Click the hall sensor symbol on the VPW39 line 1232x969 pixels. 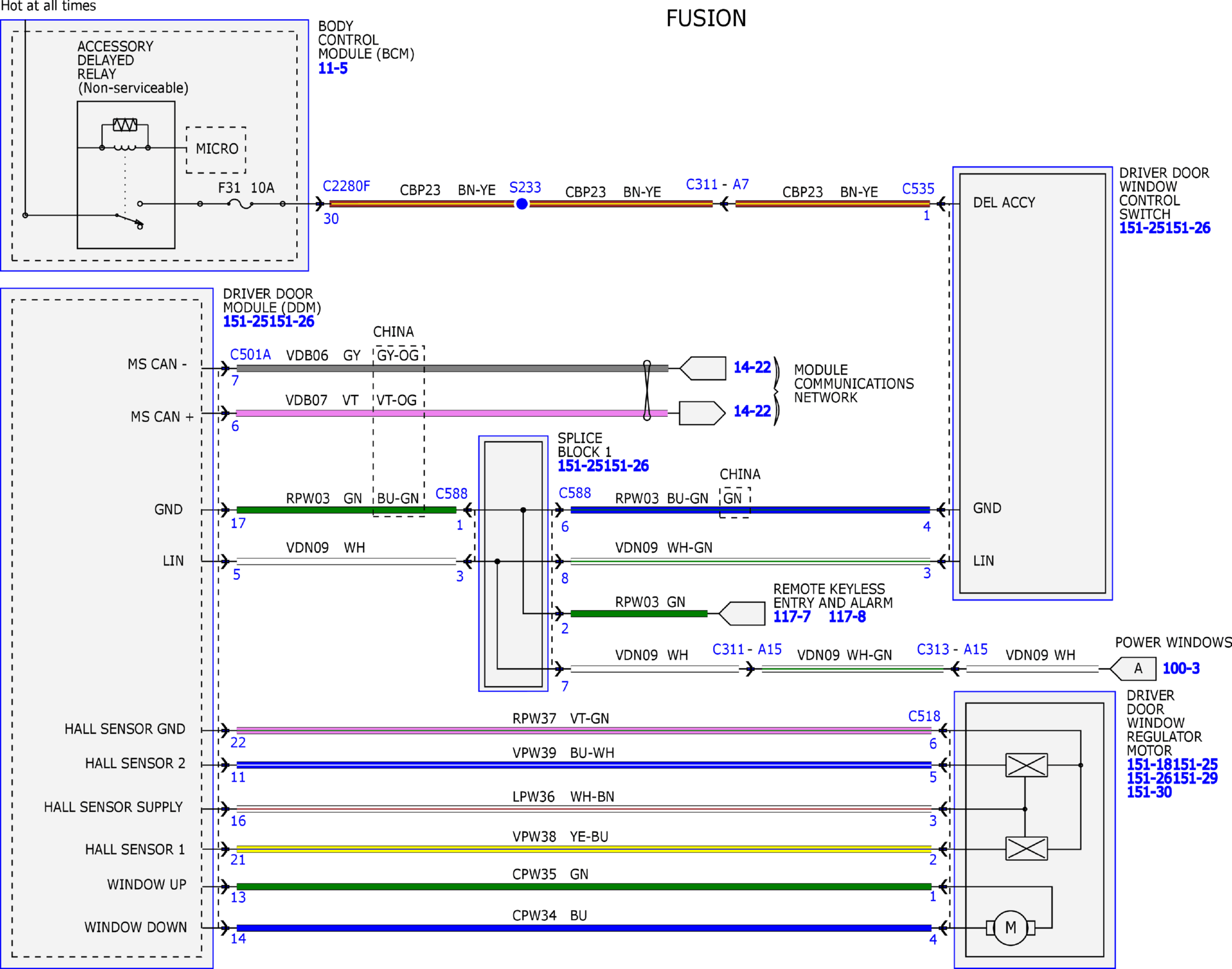1027,765
